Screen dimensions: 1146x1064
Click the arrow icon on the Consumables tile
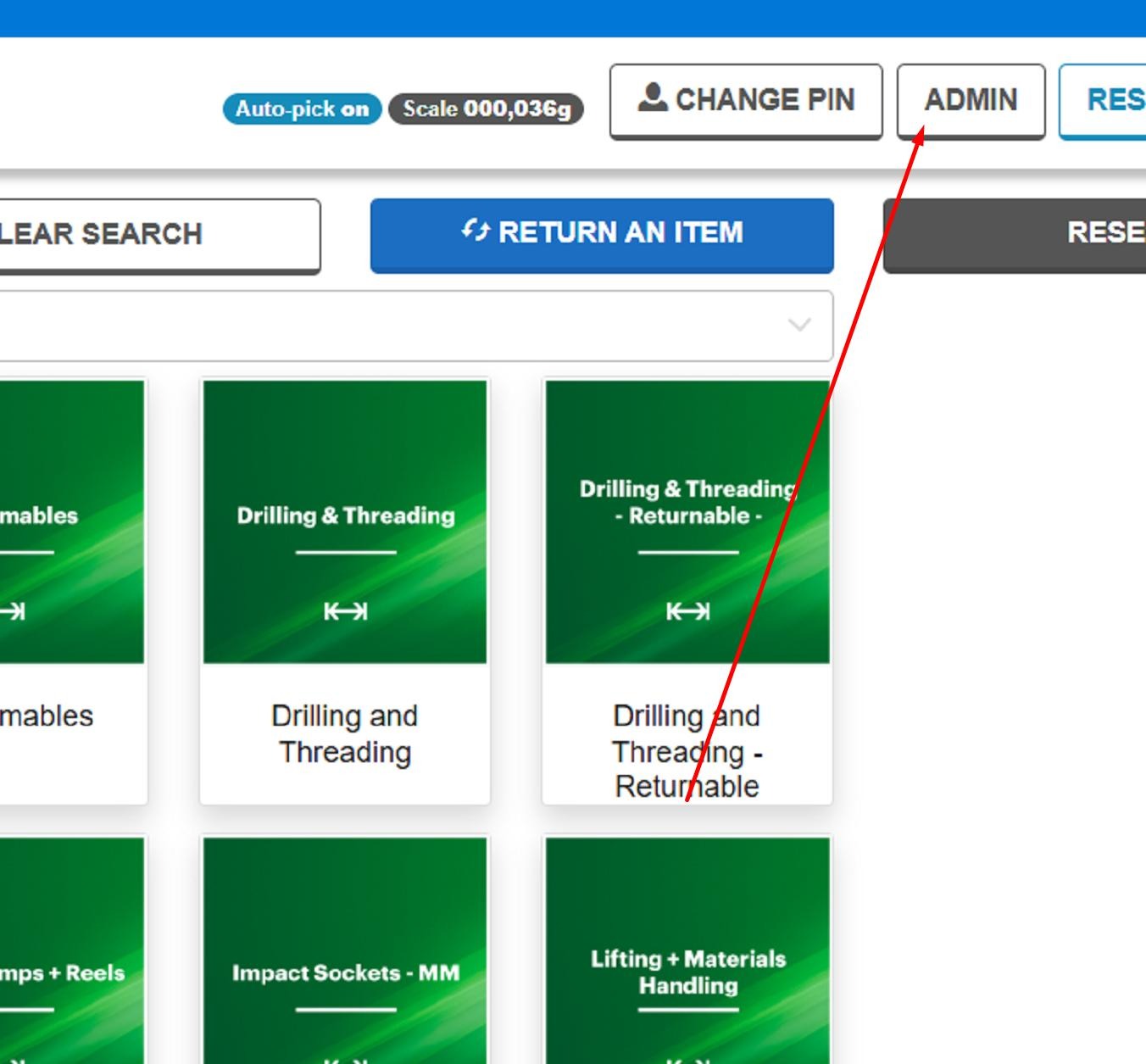tap(13, 611)
